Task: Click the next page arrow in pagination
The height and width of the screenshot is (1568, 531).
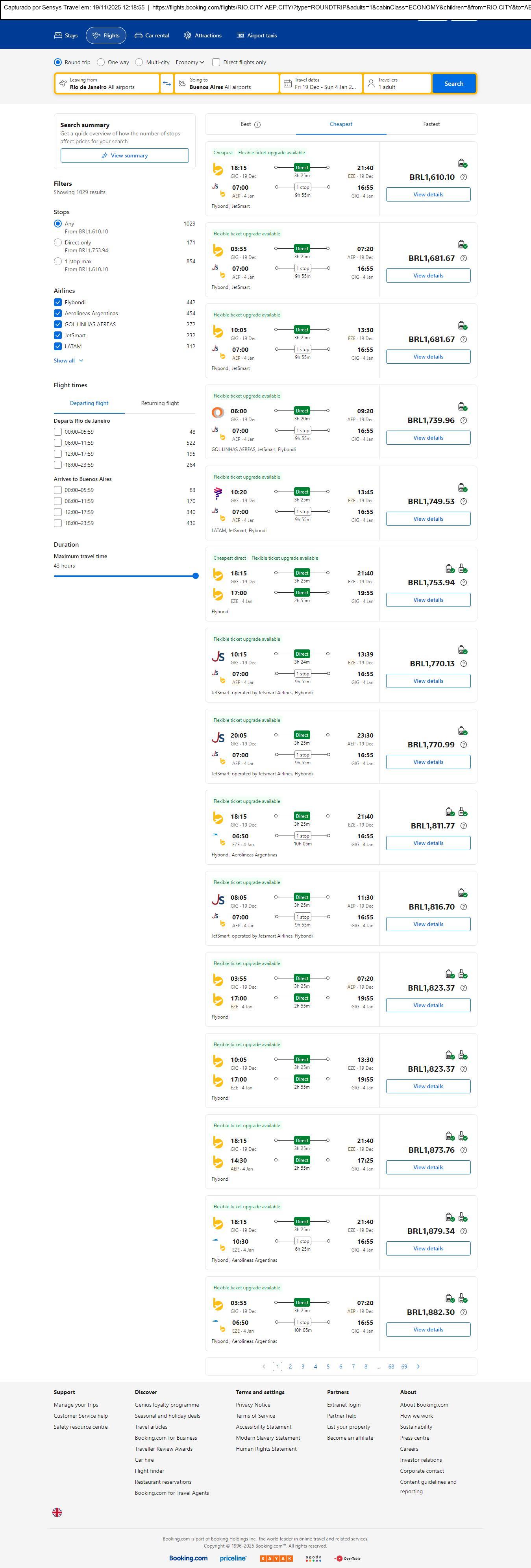Action: (418, 1366)
